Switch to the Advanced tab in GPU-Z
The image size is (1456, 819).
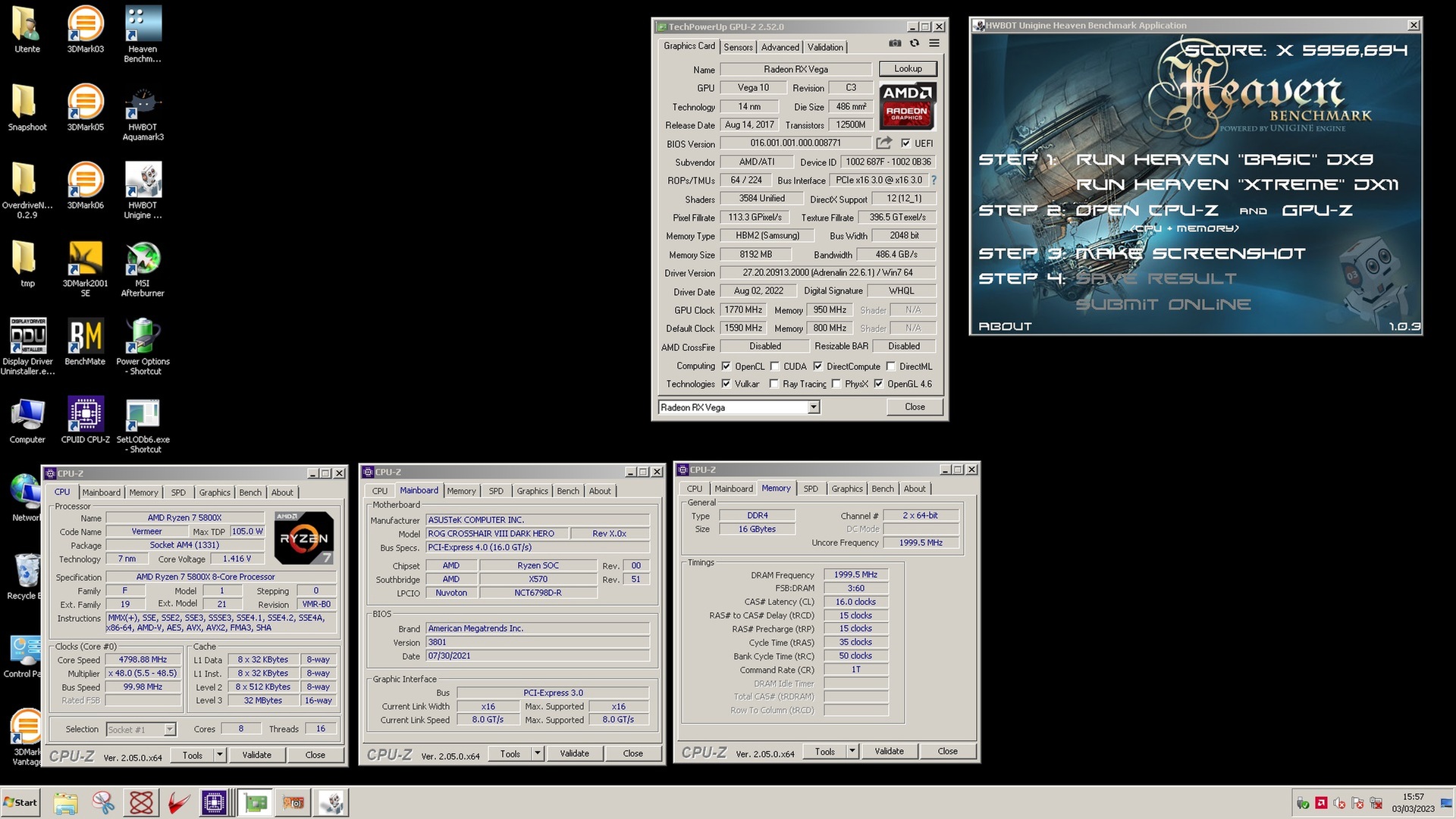pos(780,47)
